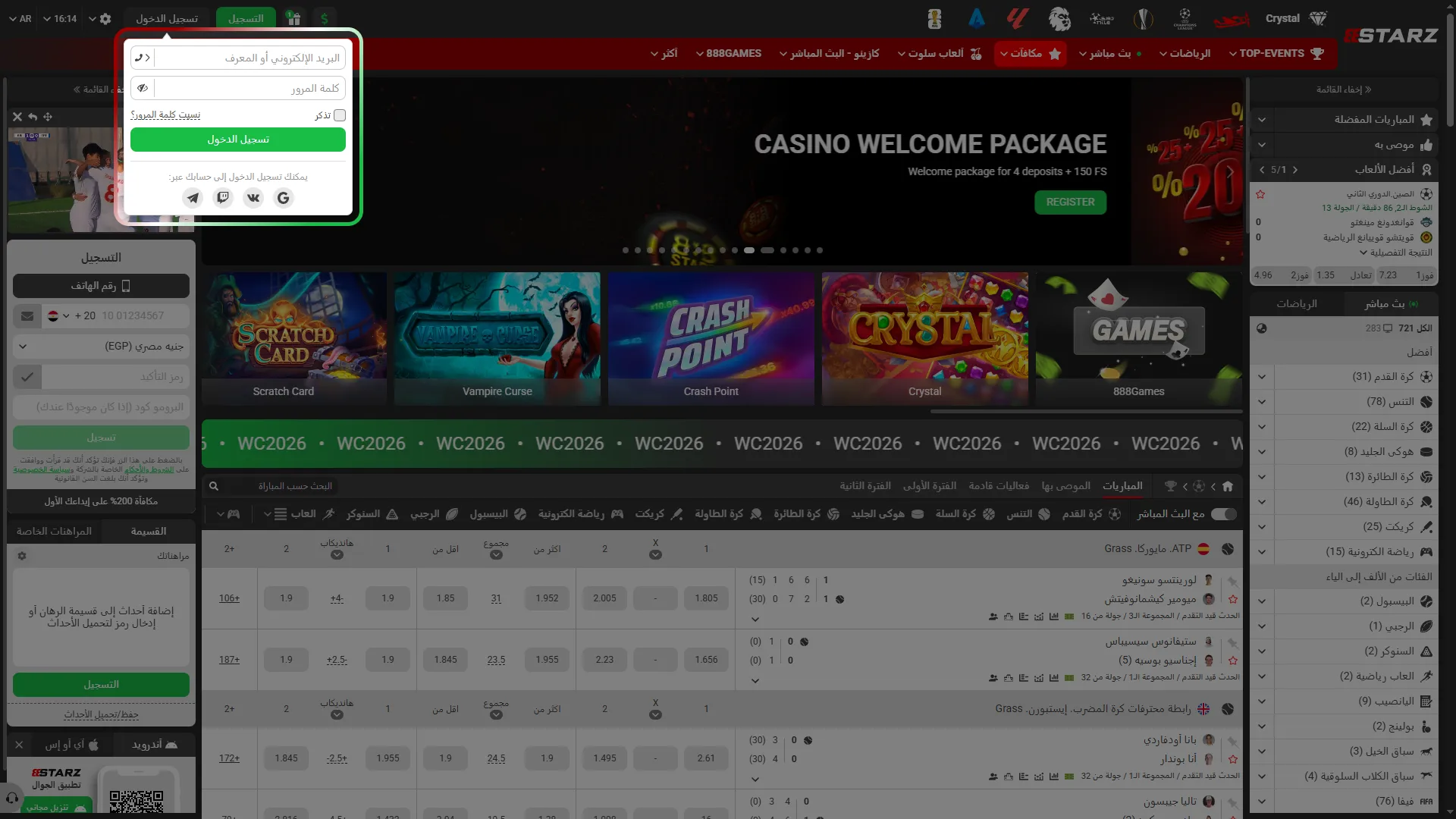1456x819 pixels.
Task: Open the red airplane Aviator shortcut
Action: (x=1232, y=19)
